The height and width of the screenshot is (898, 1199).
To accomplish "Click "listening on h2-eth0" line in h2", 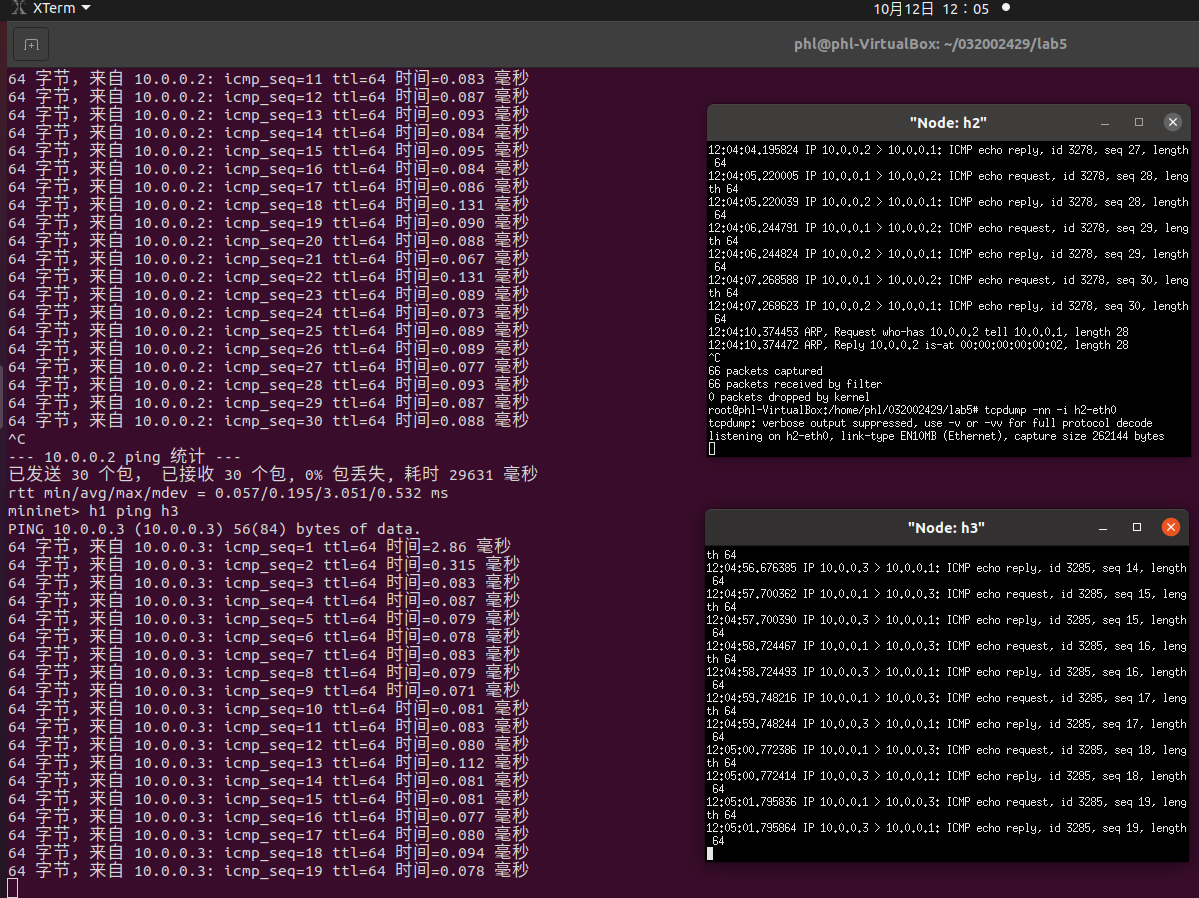I will (x=936, y=436).
